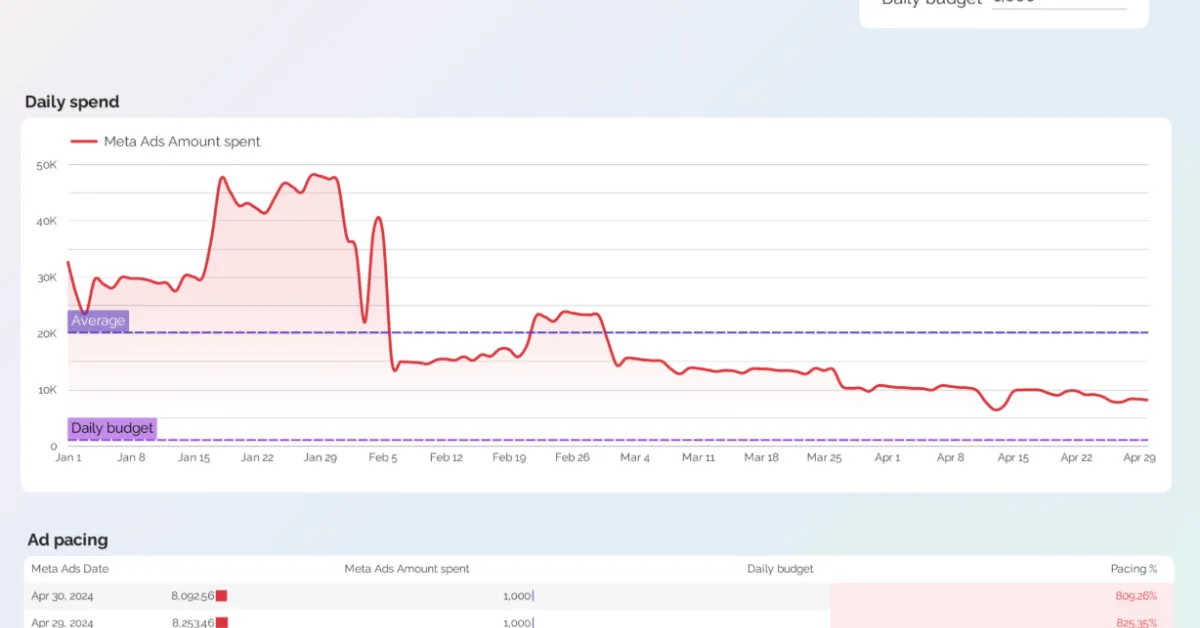Click the purple Average label on the chart
The height and width of the screenshot is (628, 1200).
97,320
